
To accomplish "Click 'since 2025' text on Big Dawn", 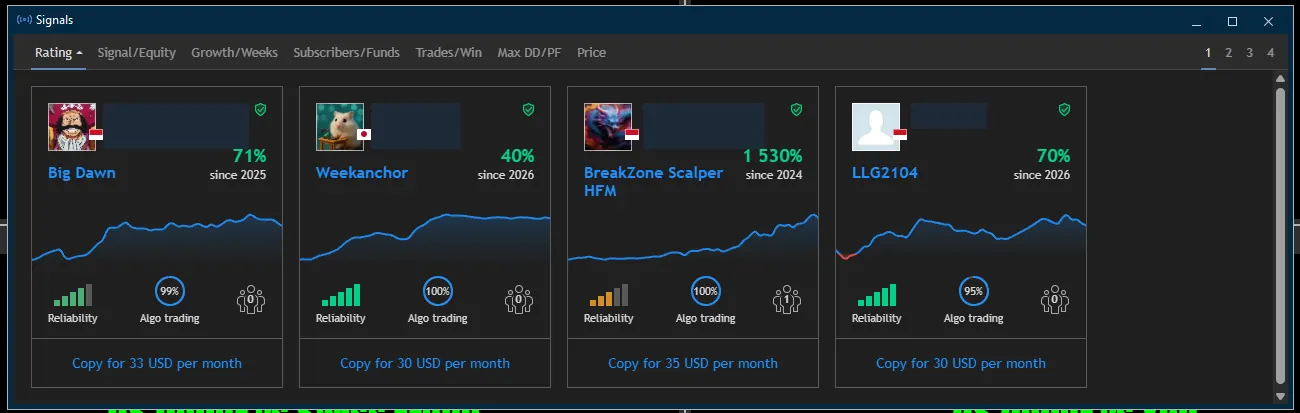I will point(238,175).
